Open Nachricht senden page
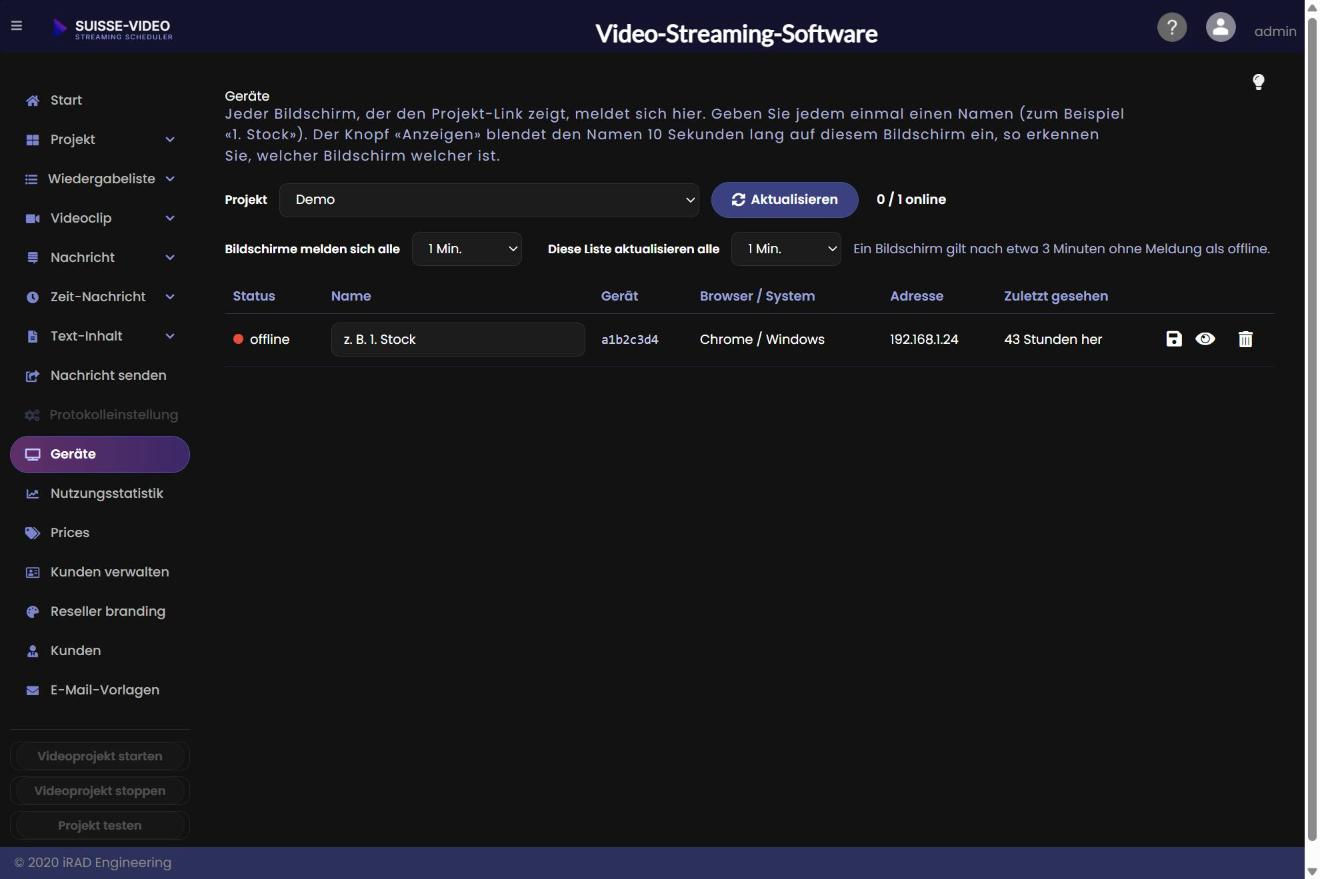 point(100,375)
